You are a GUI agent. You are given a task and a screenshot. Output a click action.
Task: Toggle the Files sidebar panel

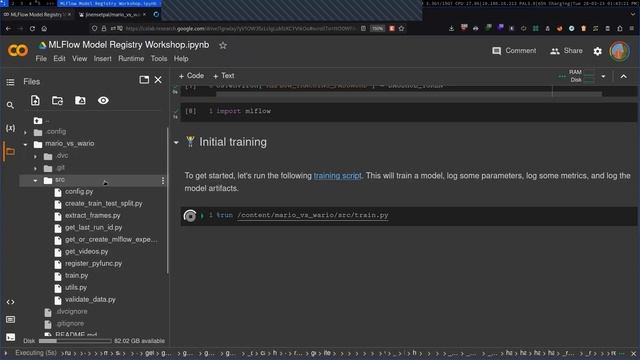click(10, 151)
